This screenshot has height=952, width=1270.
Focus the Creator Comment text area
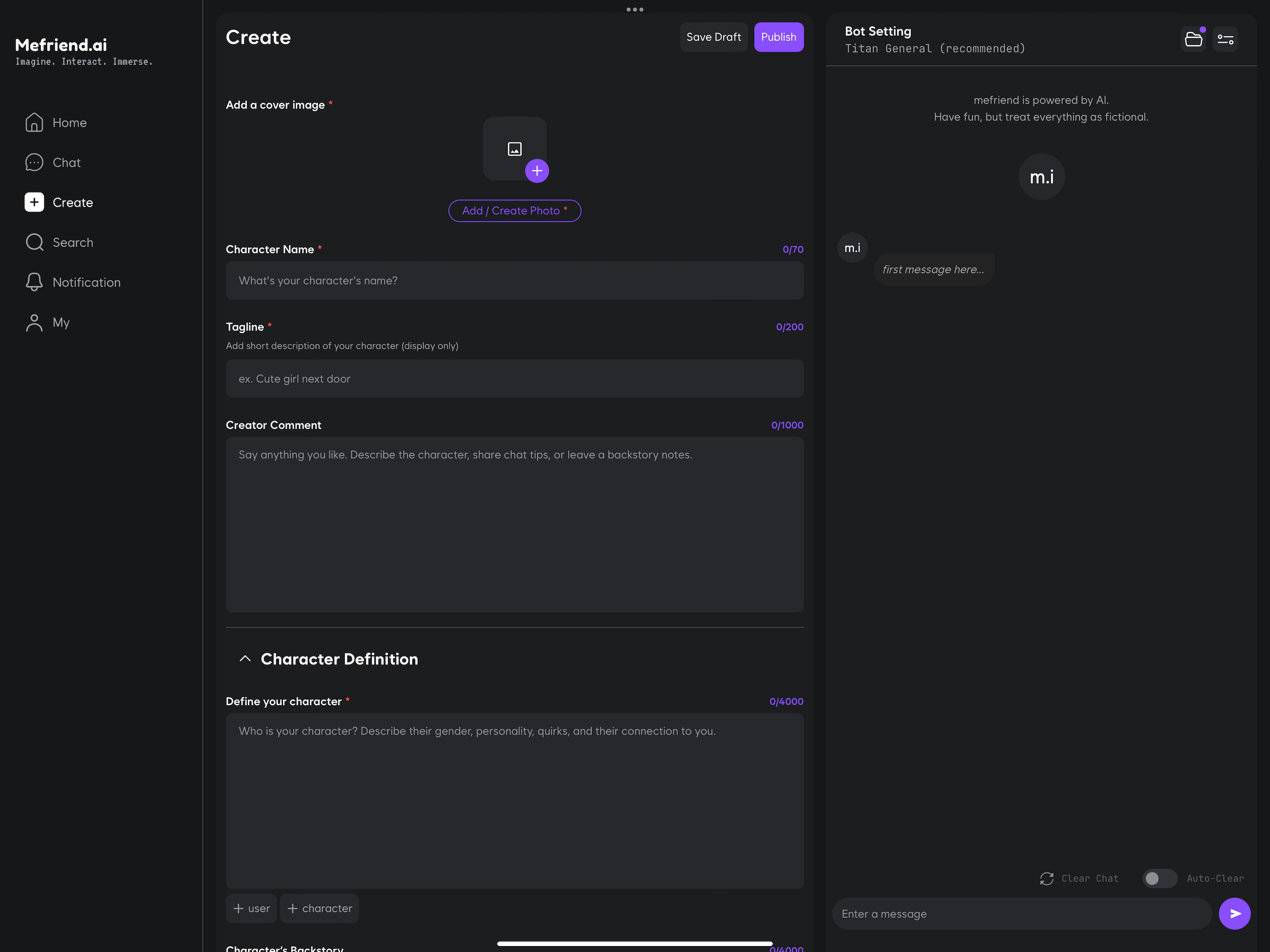point(515,524)
